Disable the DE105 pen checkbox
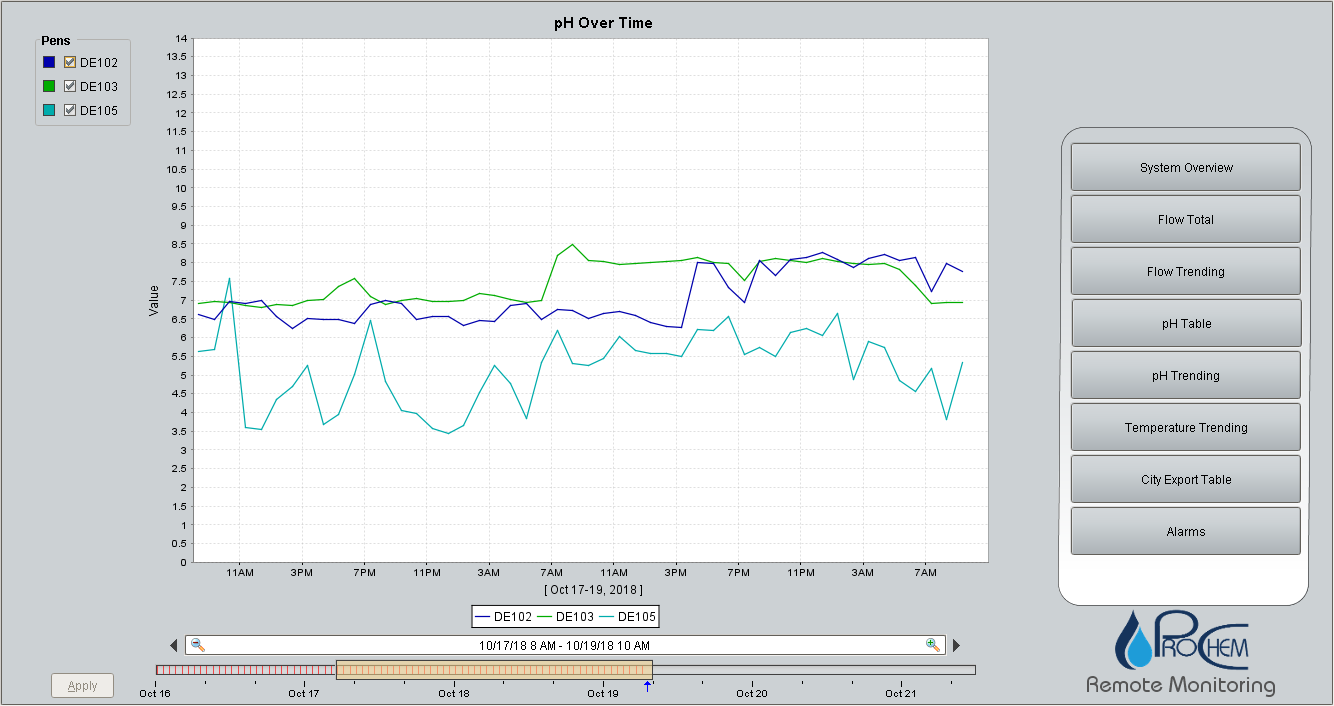 point(70,110)
